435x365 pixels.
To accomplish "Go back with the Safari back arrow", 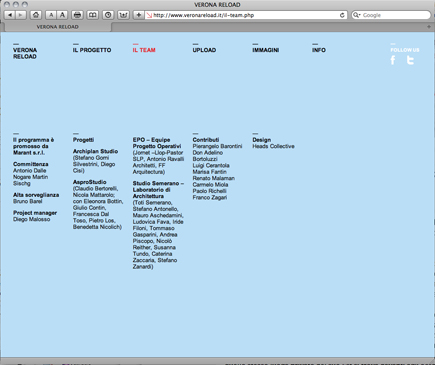I will pos(10,15).
